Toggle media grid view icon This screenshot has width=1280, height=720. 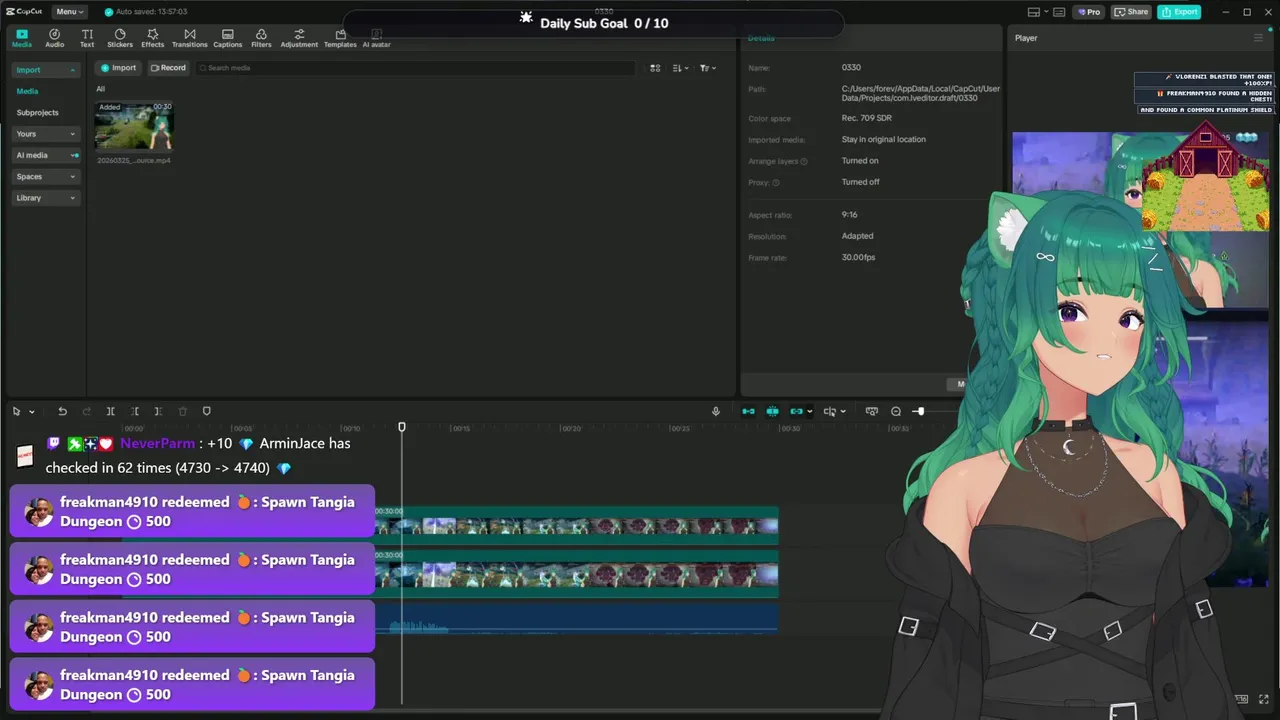pyautogui.click(x=655, y=68)
